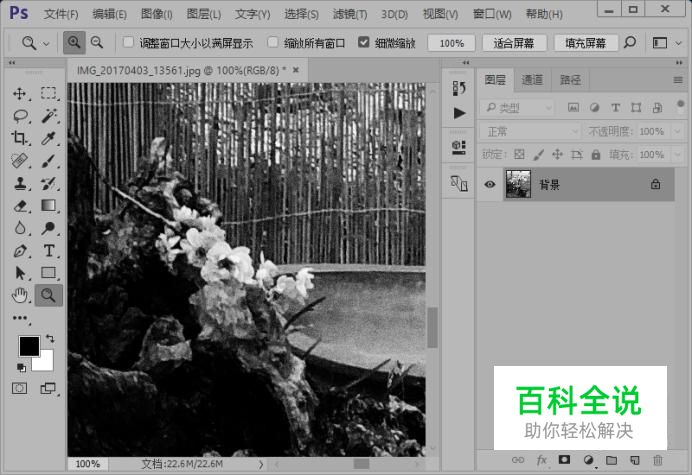Viewport: 692px width, 475px height.
Task: Collapse the right panels double arrow
Action: (x=679, y=63)
